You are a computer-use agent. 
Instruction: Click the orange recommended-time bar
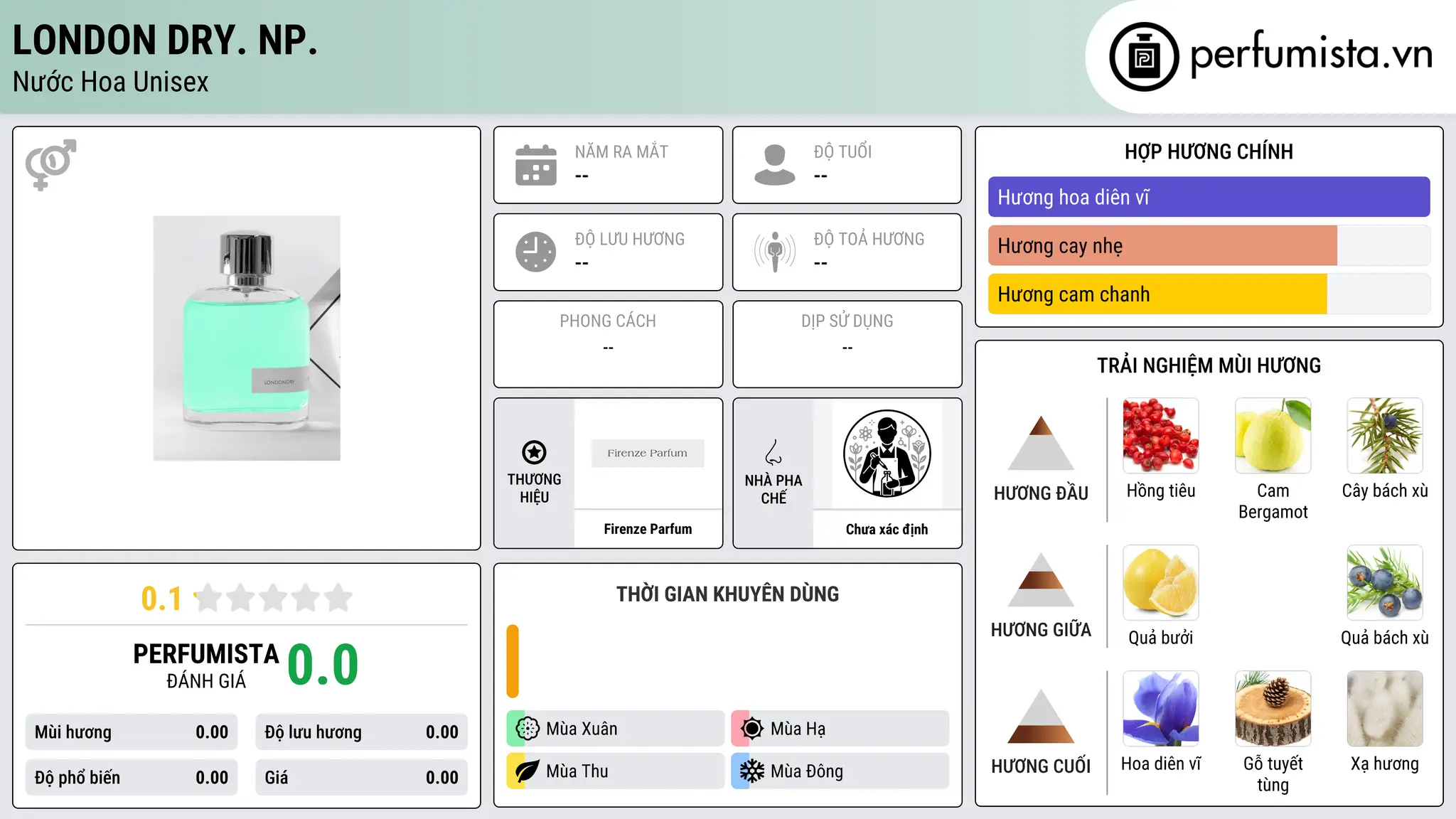click(513, 661)
